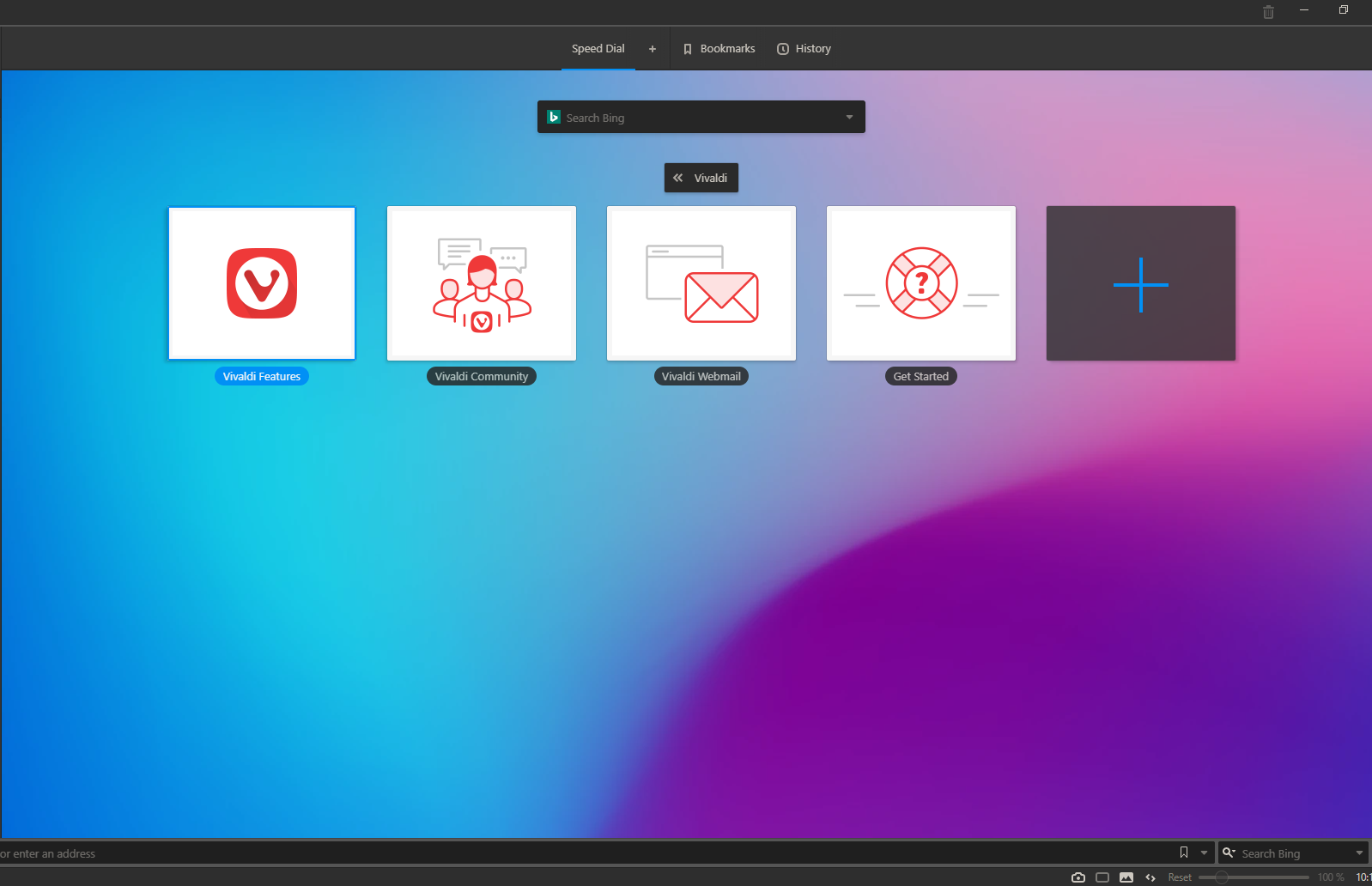This screenshot has width=1372, height=886.
Task: Open the Vivaldi Community speed dial
Action: pos(482,283)
